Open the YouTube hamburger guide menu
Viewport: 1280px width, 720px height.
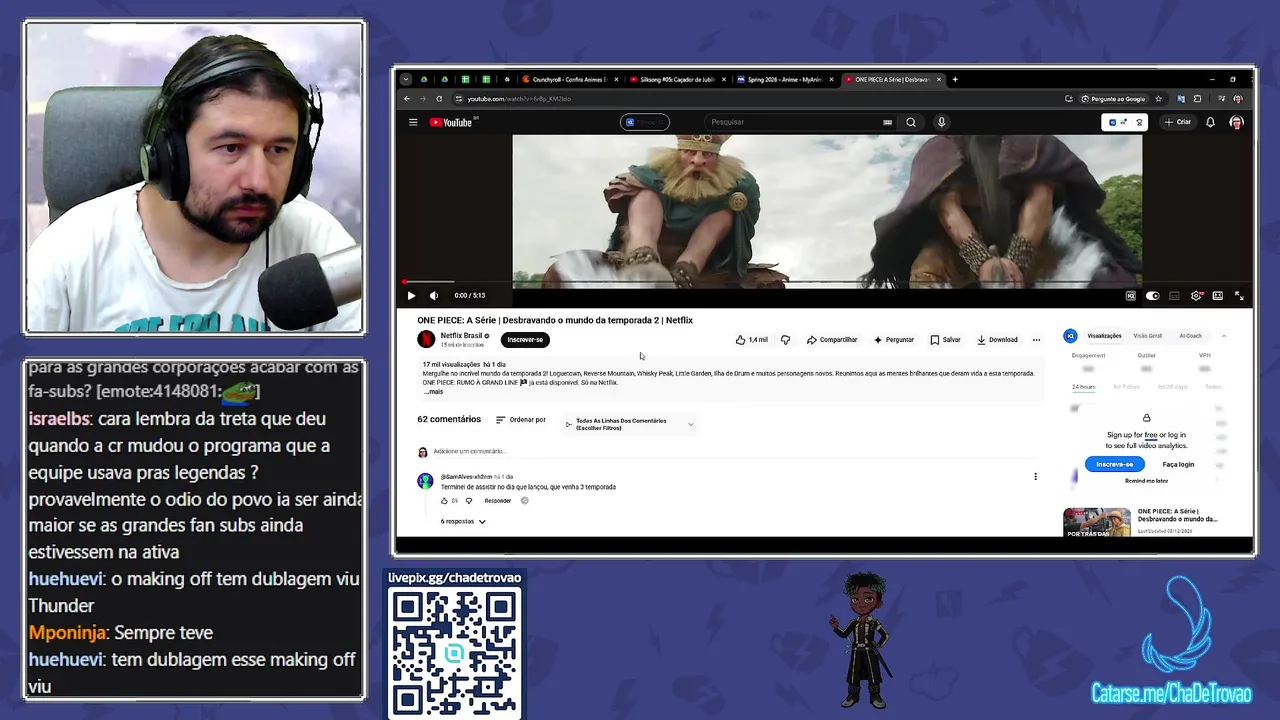coord(413,122)
